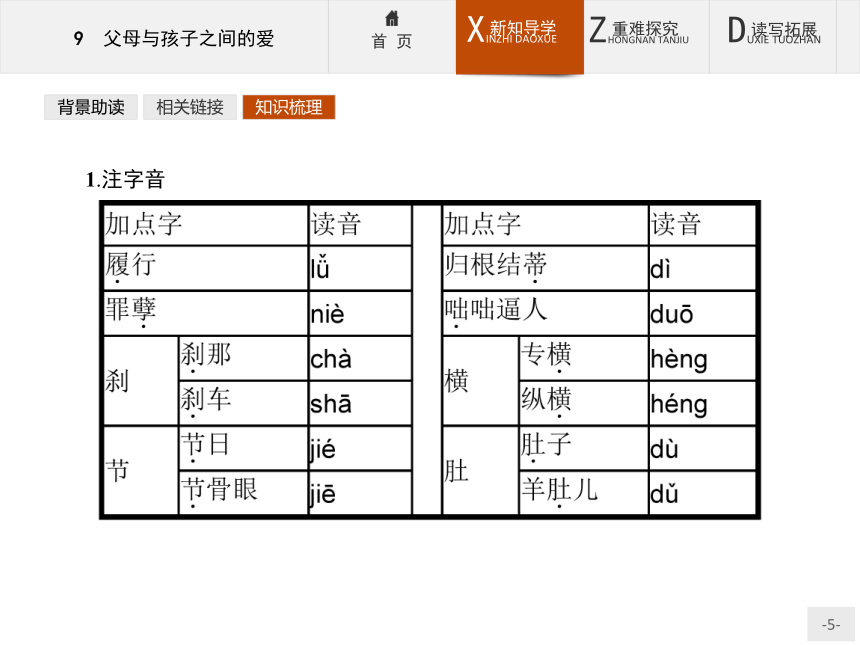Click the cell 刹车
860x645 pixels.
tap(244, 403)
